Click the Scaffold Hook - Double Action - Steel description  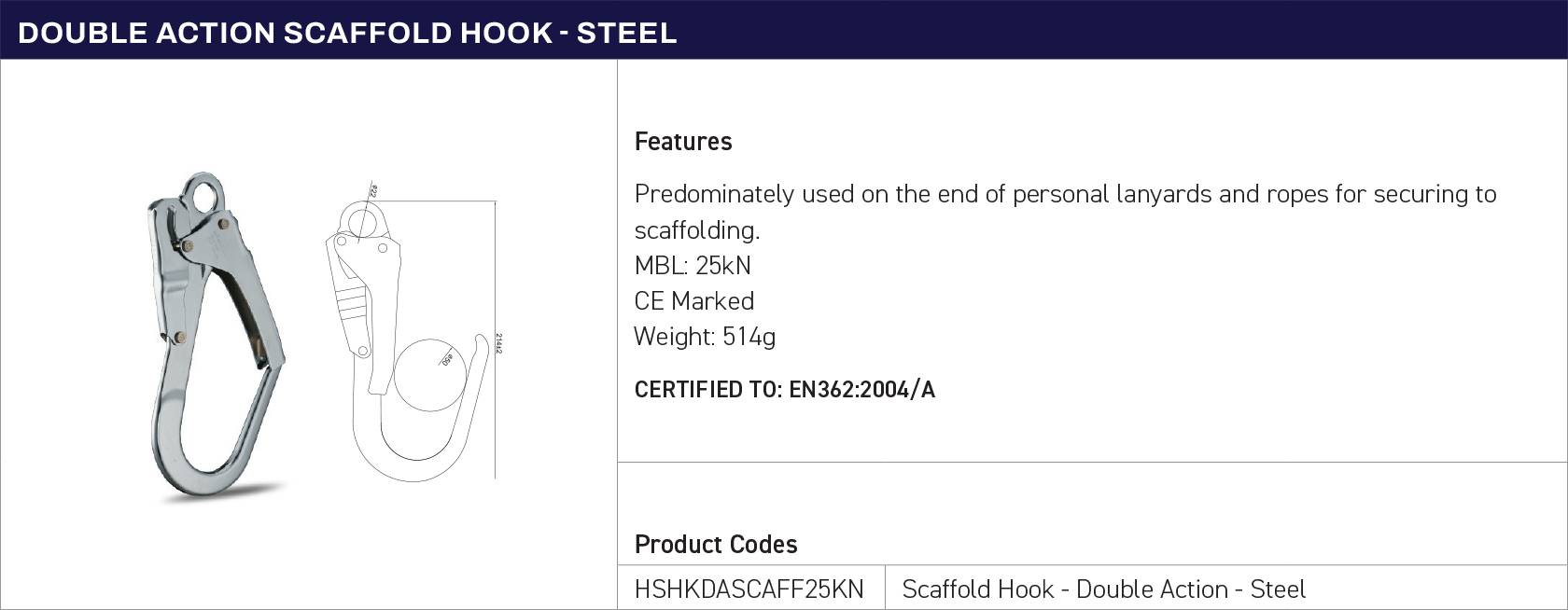[x=1104, y=589]
